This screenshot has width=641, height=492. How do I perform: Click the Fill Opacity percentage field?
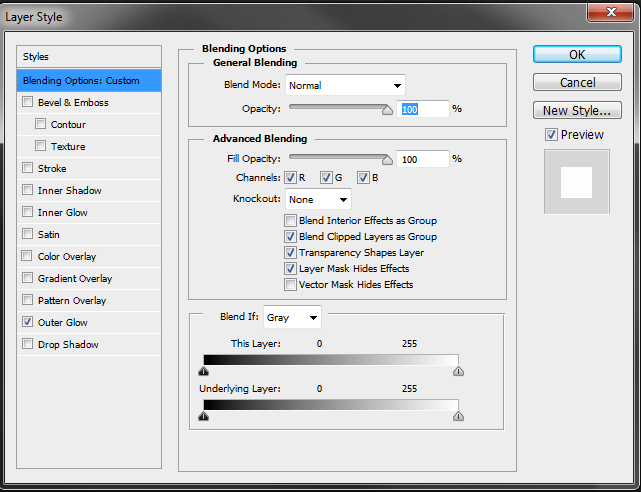(422, 159)
